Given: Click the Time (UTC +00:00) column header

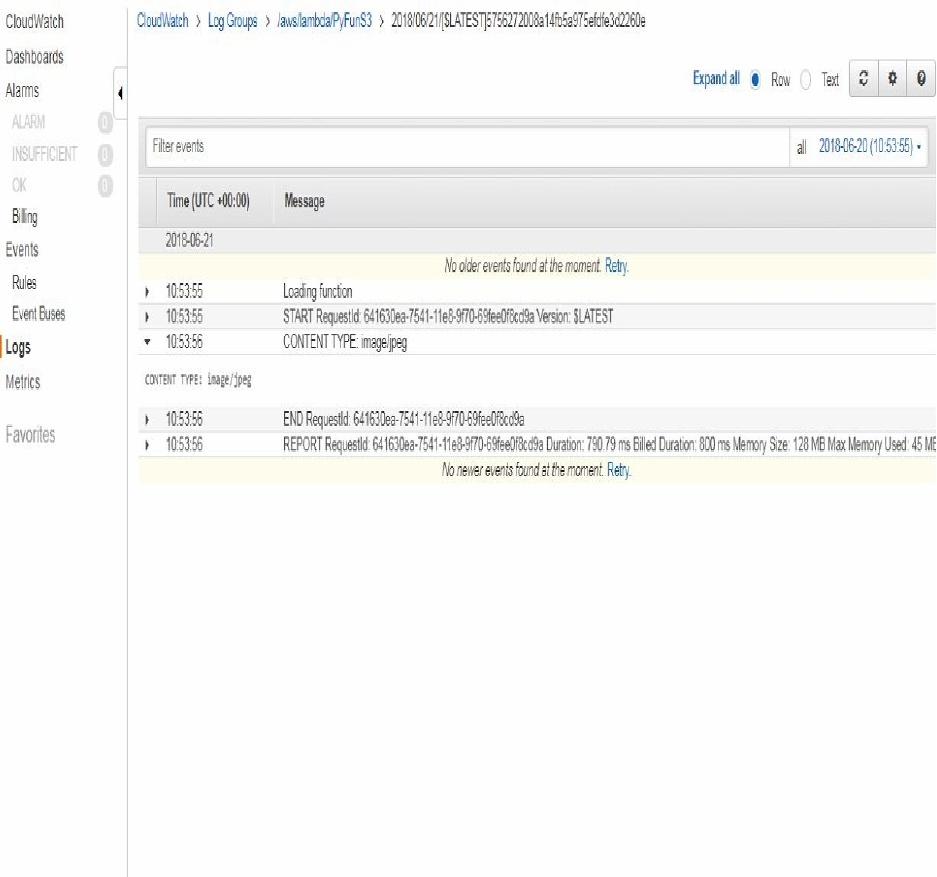Looking at the screenshot, I should (208, 201).
